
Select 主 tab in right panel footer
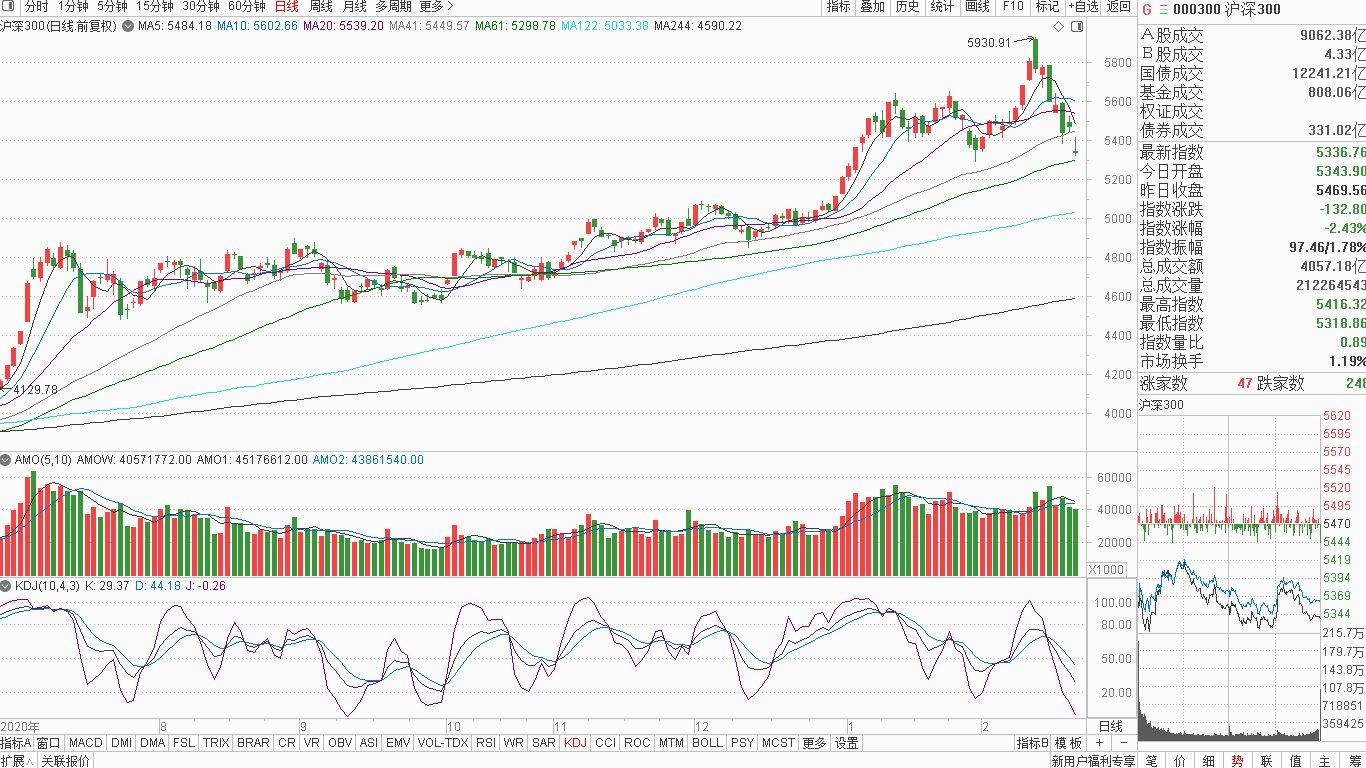1325,761
